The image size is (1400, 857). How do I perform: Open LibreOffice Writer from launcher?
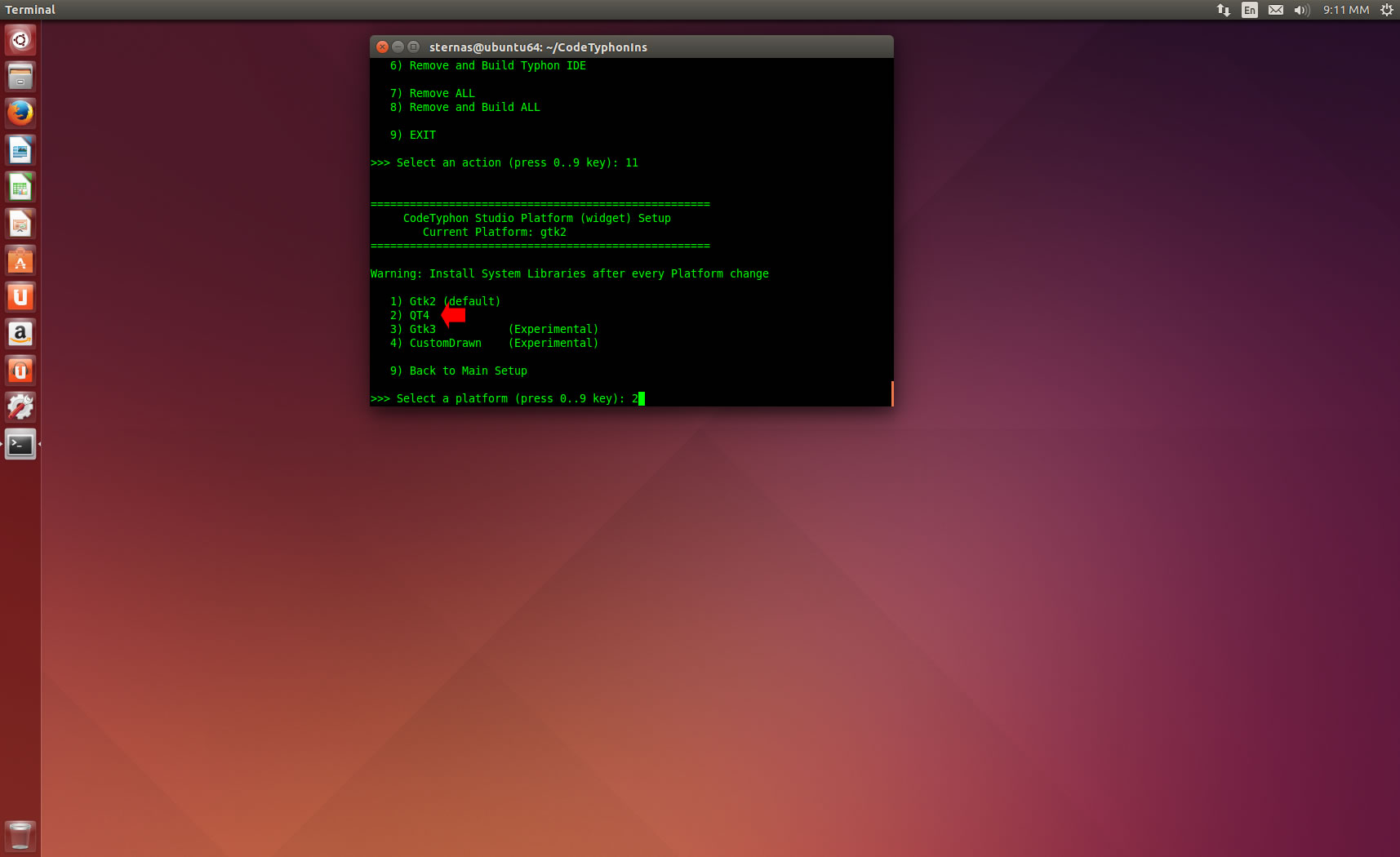[20, 150]
